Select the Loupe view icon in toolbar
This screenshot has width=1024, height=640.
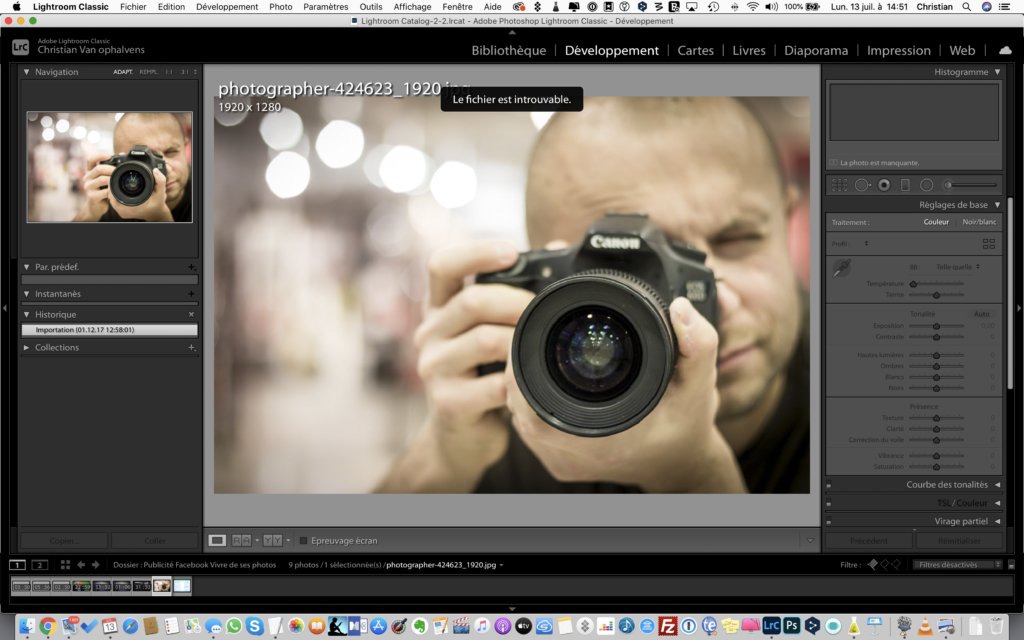[217, 541]
